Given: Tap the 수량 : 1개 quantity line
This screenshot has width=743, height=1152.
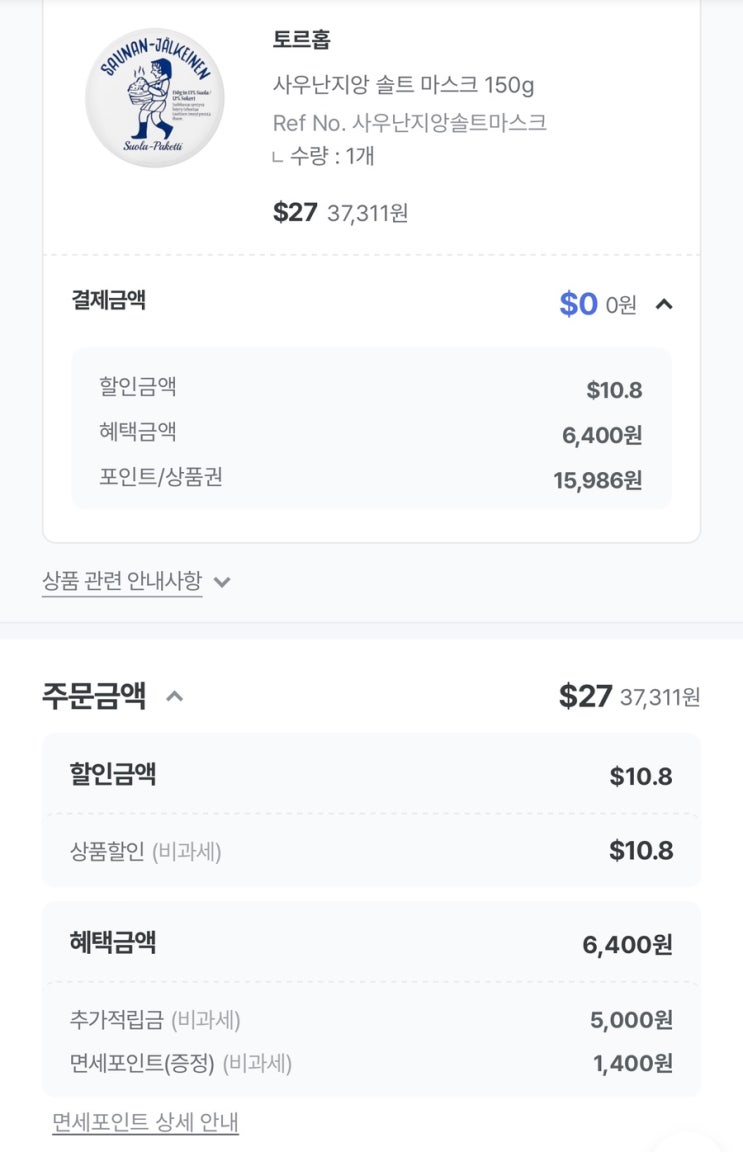Looking at the screenshot, I should click(330, 156).
